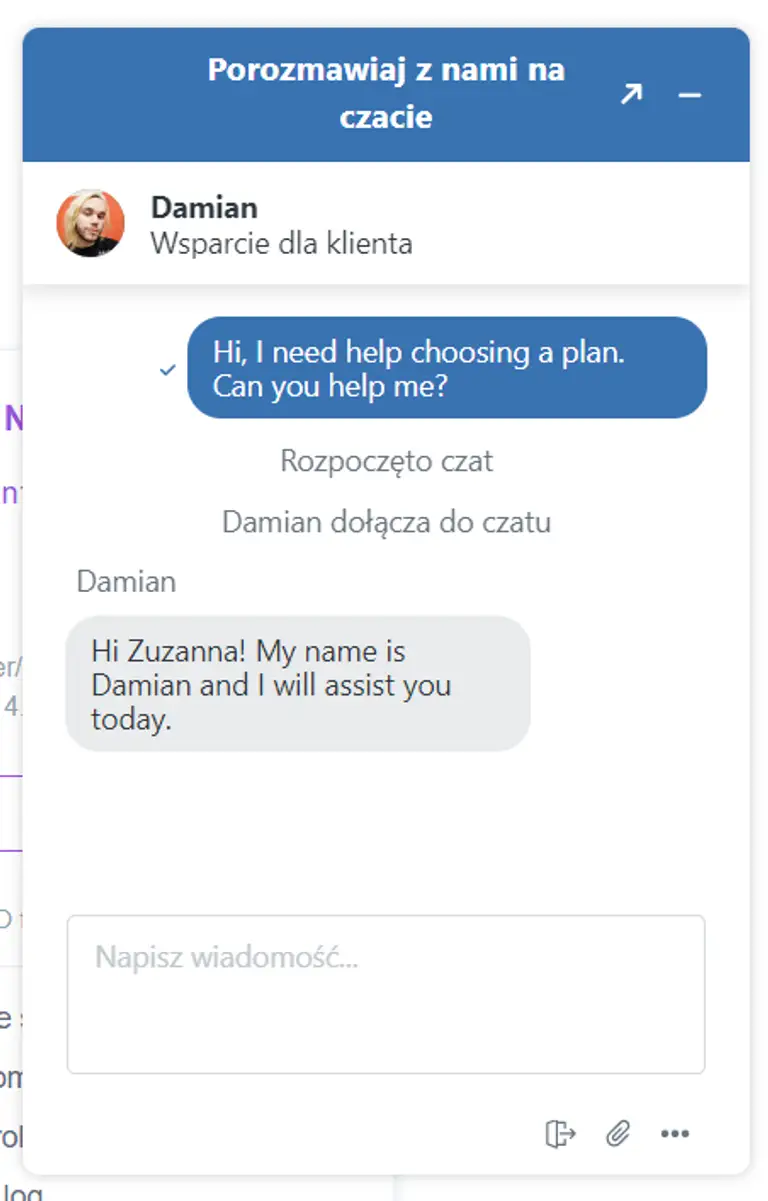This screenshot has height=1201, width=768.
Task: Select the 'Porozmawiaj z nami na czacie' header
Action: pyautogui.click(x=386, y=94)
